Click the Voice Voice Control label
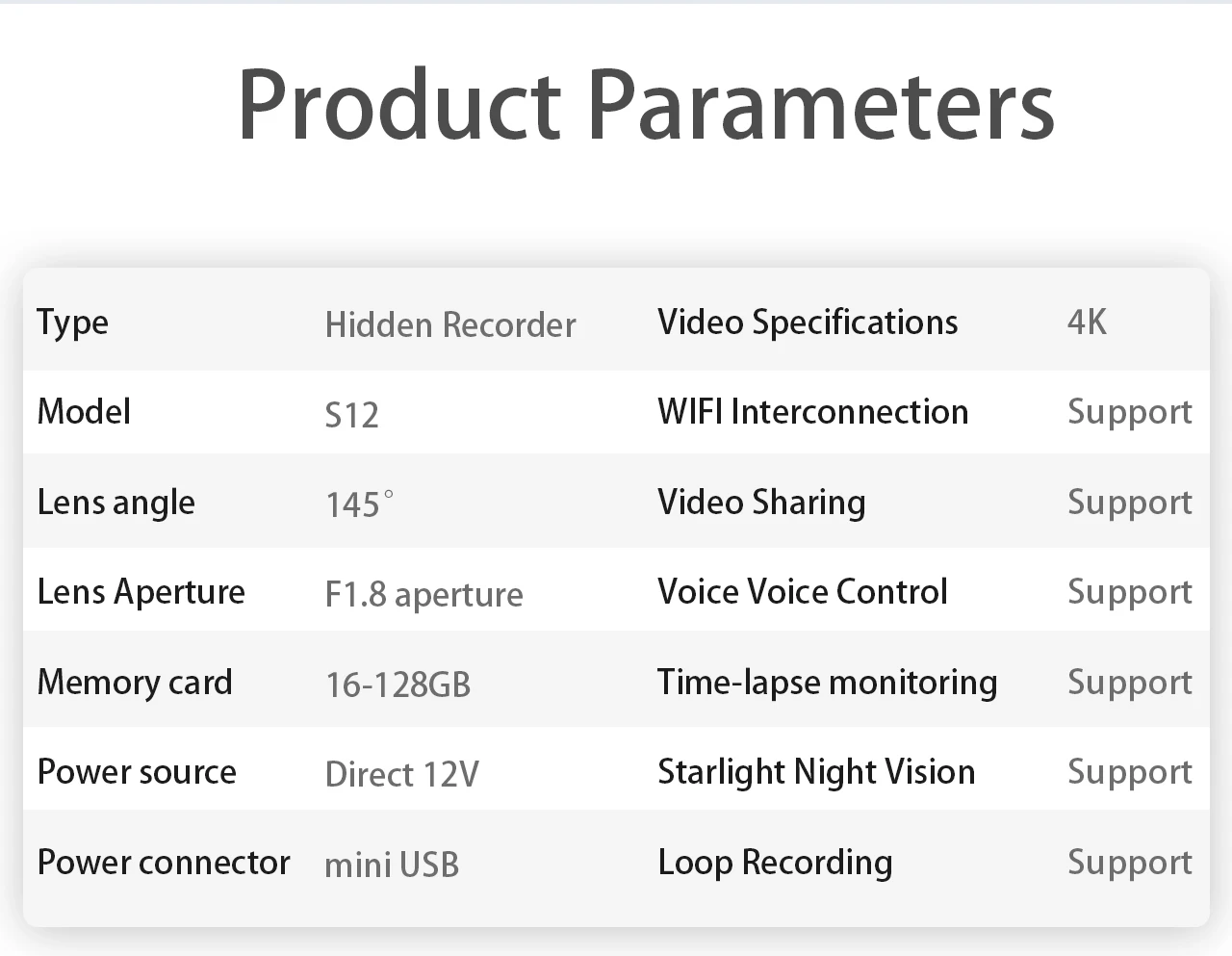 pos(803,592)
